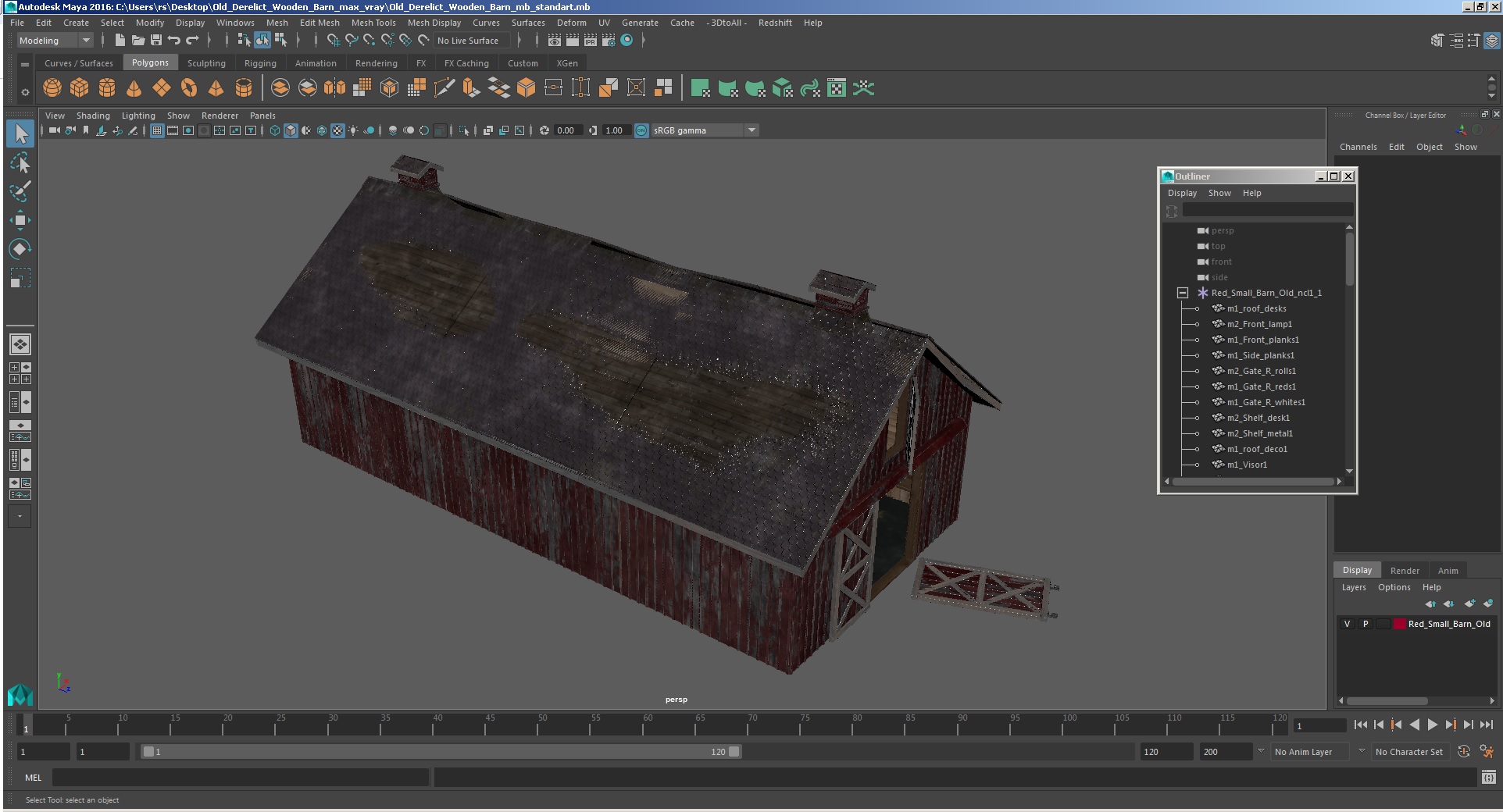
Task: Toggle textured display in viewport
Action: (337, 130)
